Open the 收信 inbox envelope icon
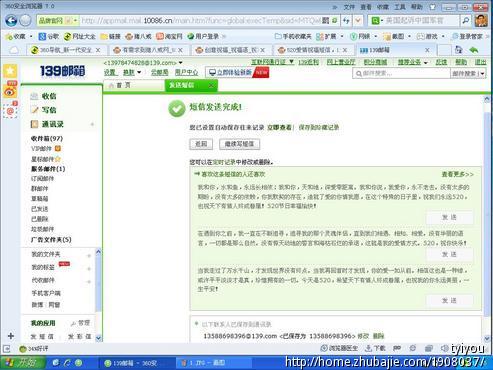Image resolution: width=493 pixels, height=370 pixels. point(34,97)
